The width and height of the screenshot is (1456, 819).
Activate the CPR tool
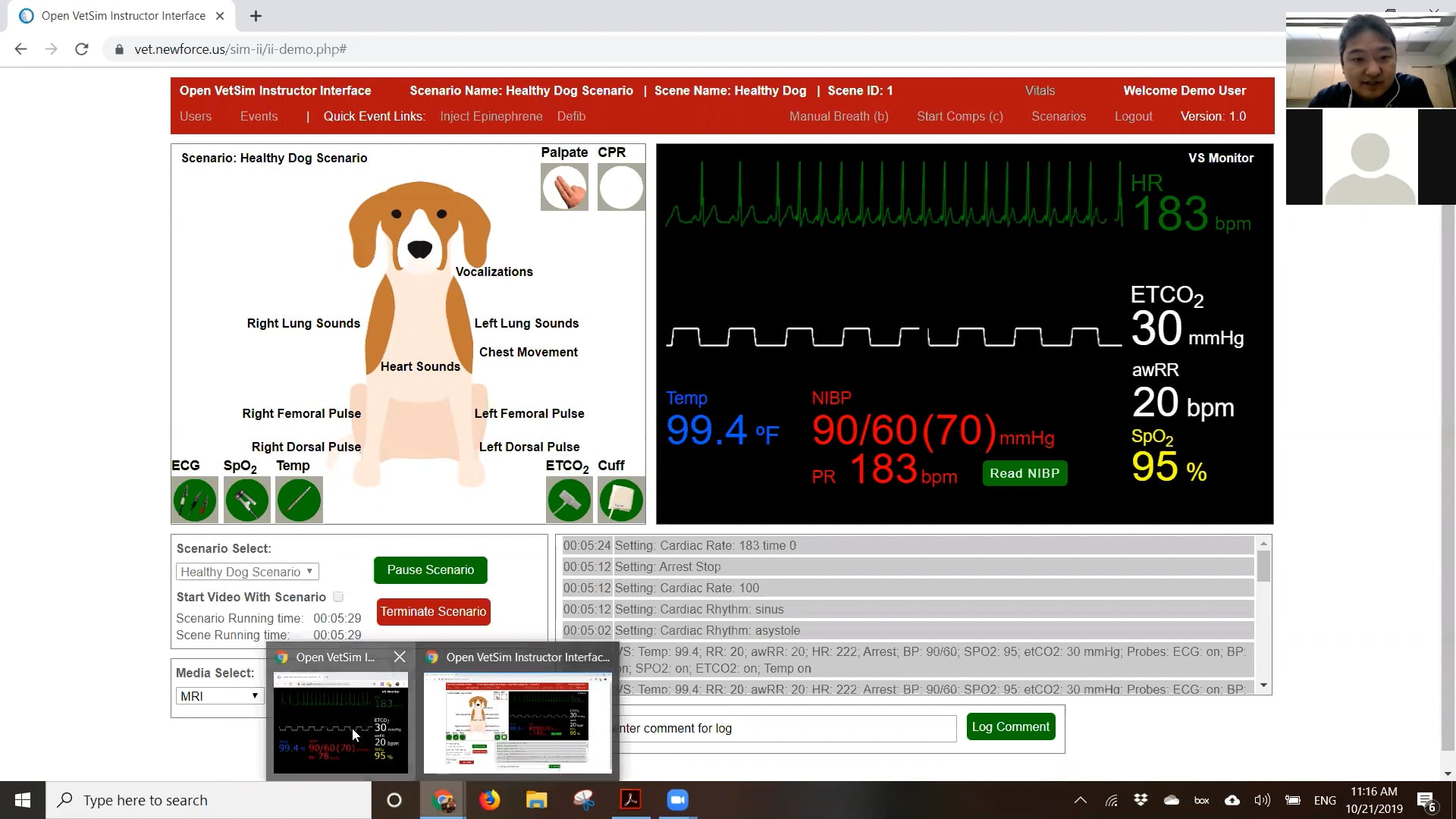point(620,187)
